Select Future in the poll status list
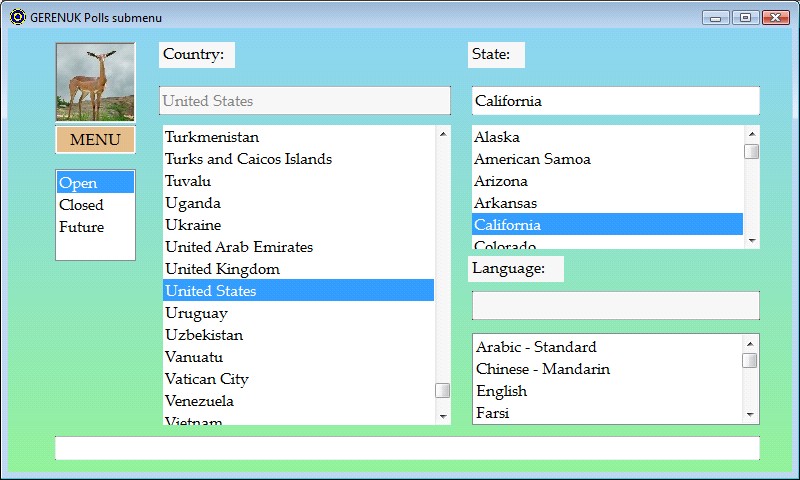Image resolution: width=800 pixels, height=480 pixels. click(81, 227)
